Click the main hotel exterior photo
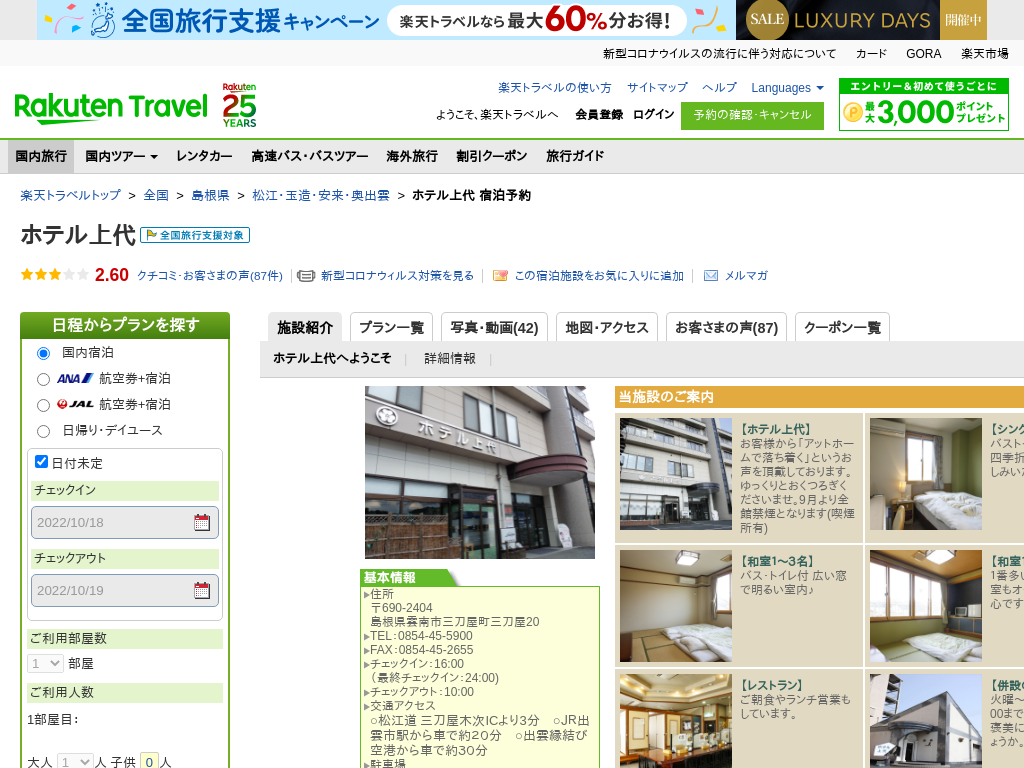1024x768 pixels. tap(479, 472)
